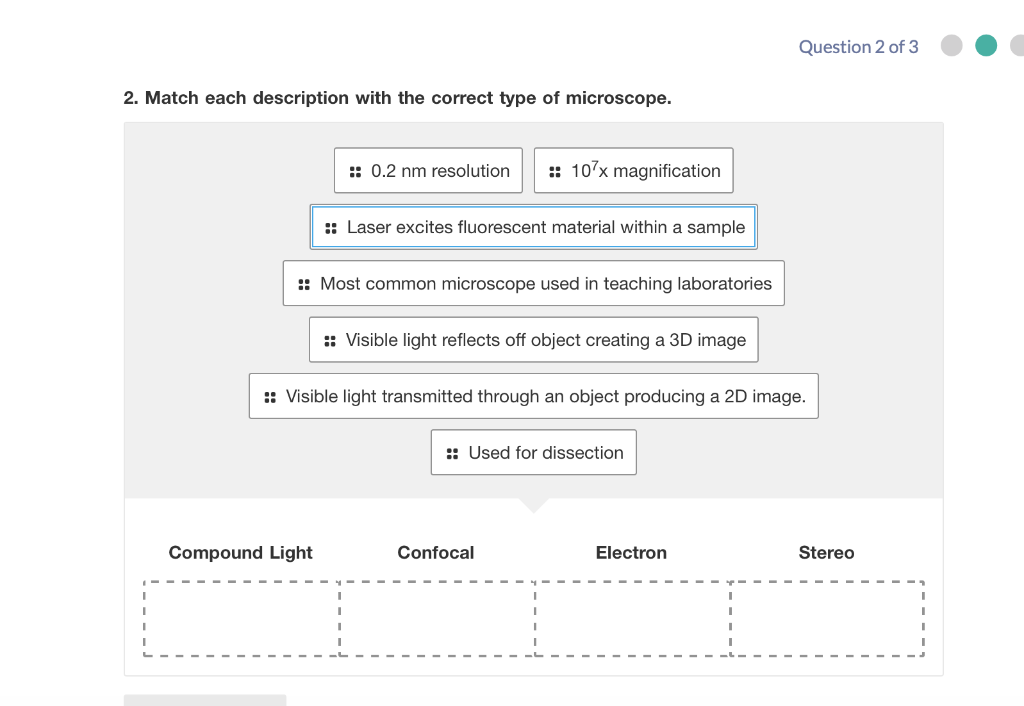
Task: Click the 'Used for dissection' tile
Action: coord(533,452)
